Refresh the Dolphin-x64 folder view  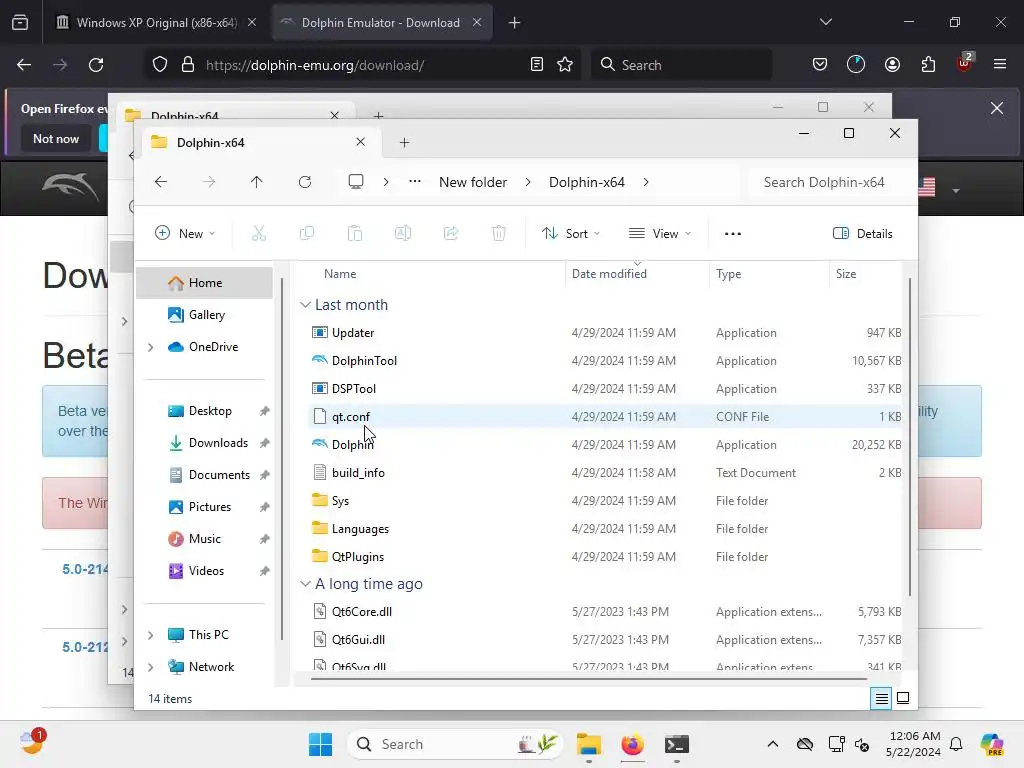click(x=305, y=182)
